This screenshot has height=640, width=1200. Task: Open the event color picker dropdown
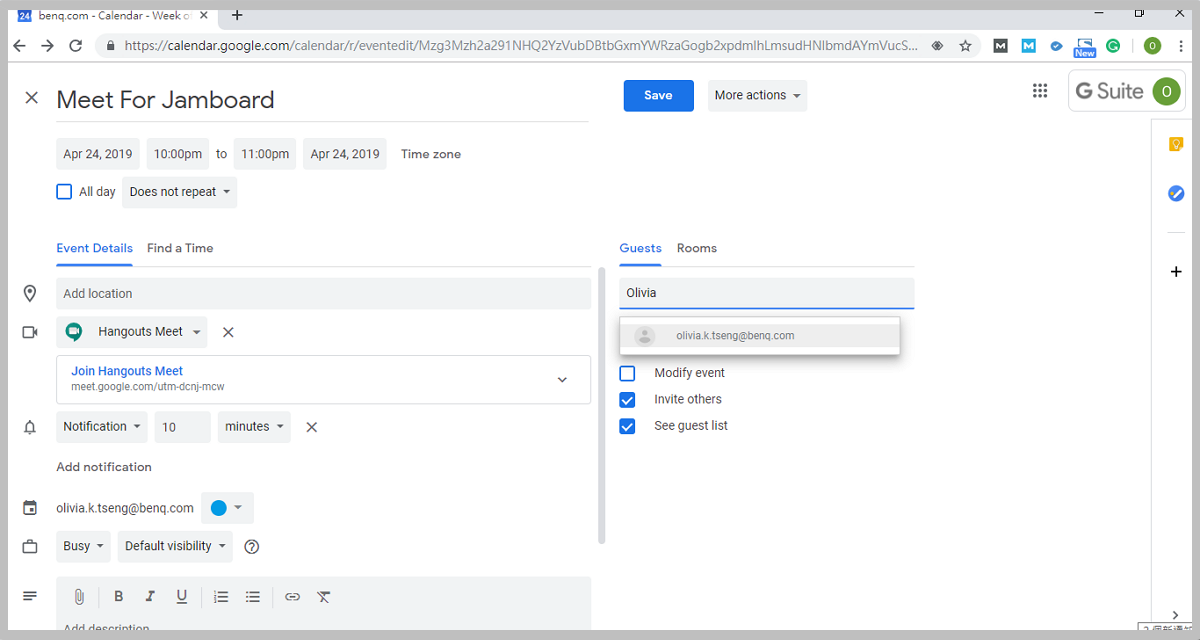pyautogui.click(x=227, y=508)
